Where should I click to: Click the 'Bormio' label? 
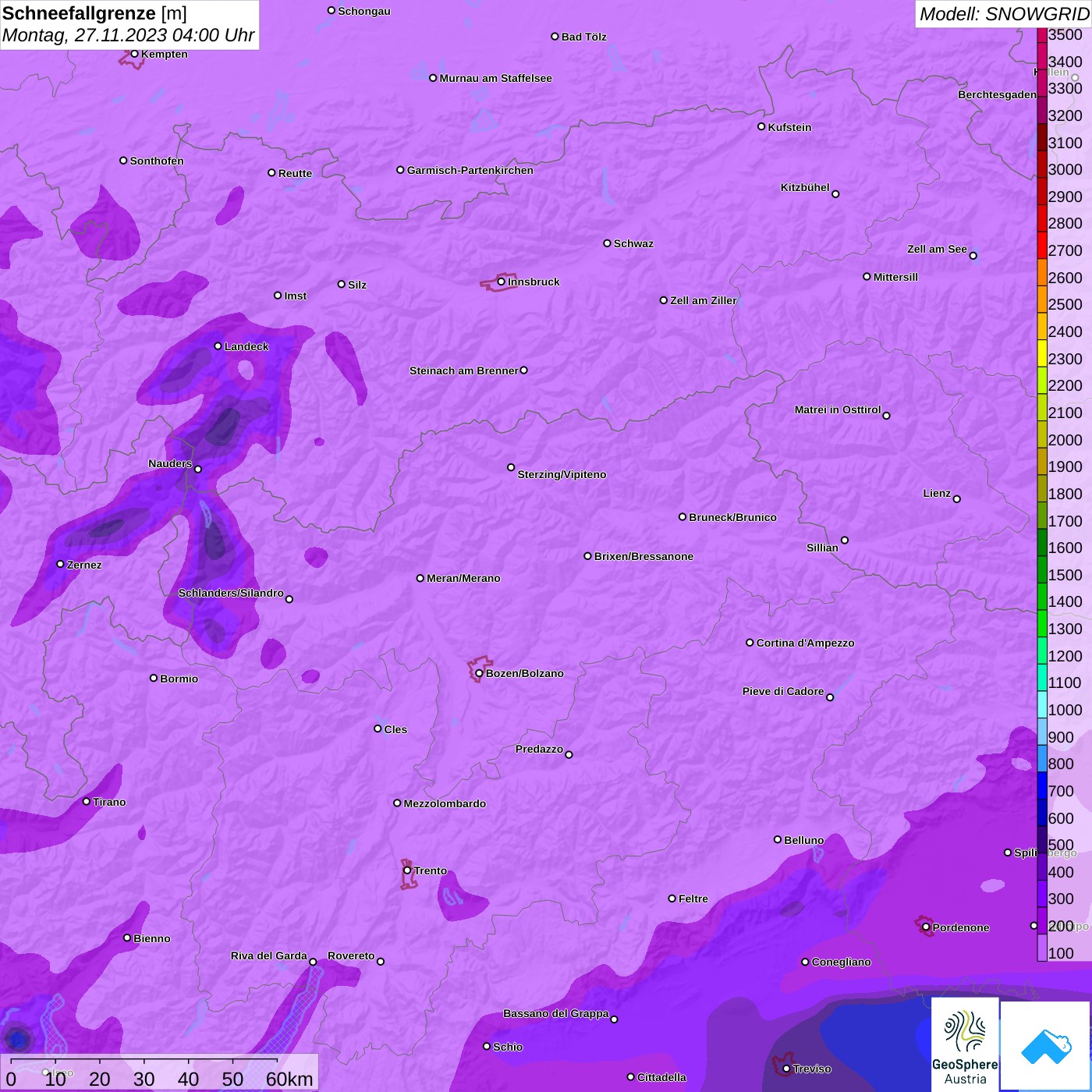tap(179, 679)
